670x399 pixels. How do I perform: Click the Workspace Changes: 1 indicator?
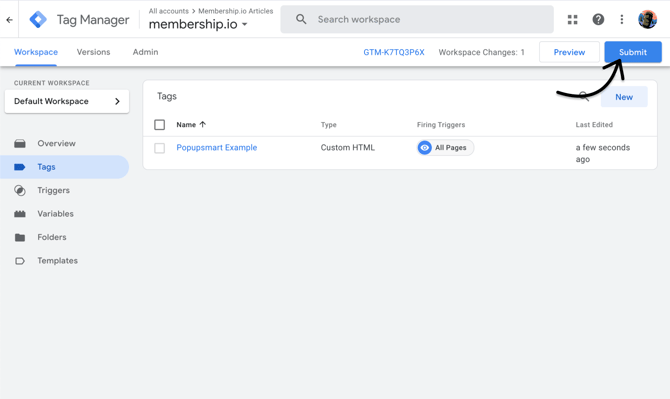(481, 52)
